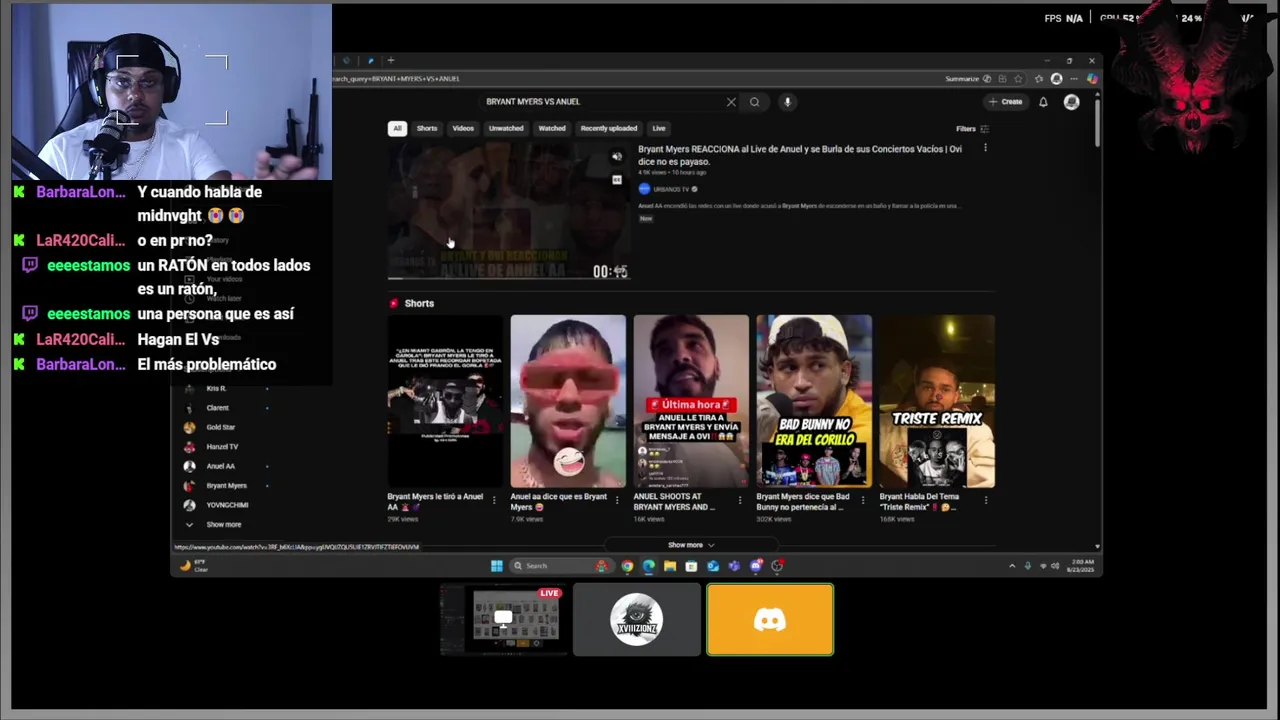Open Discord from the Windows taskbar
1280x720 pixels.
click(x=756, y=565)
